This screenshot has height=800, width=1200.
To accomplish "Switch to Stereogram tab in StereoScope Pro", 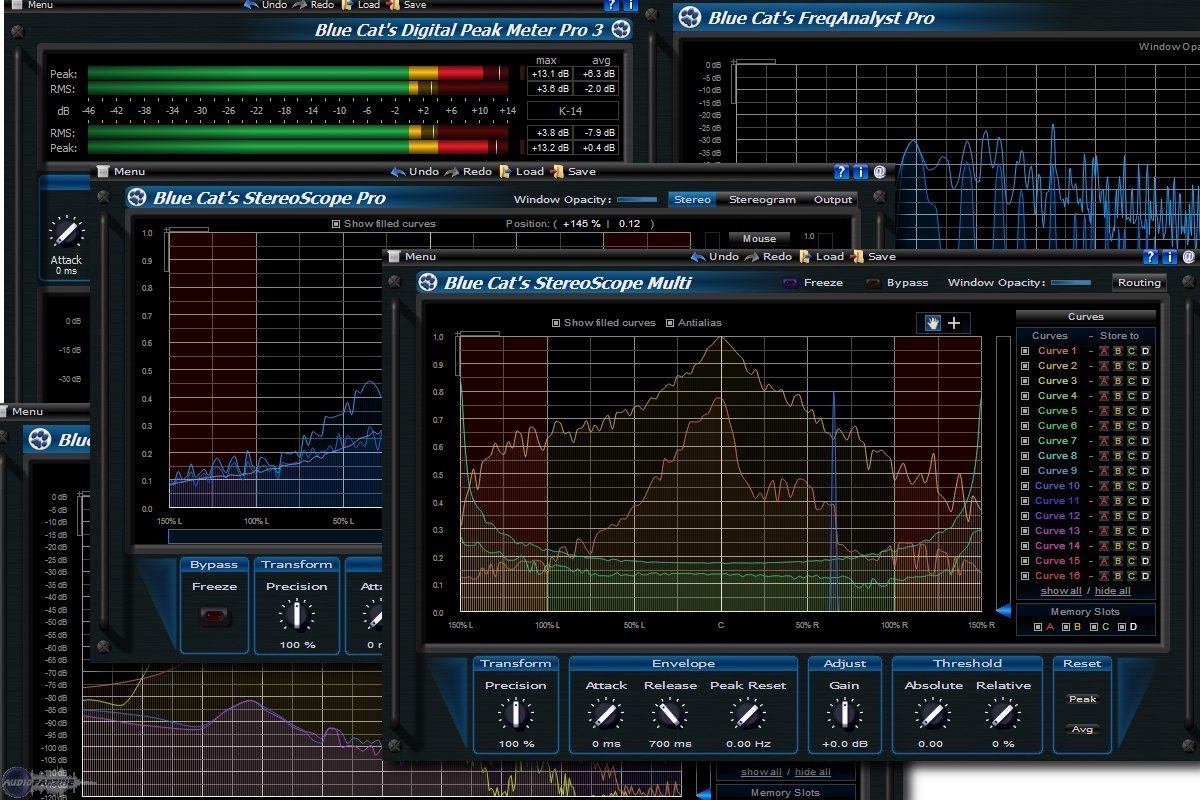I will click(762, 200).
